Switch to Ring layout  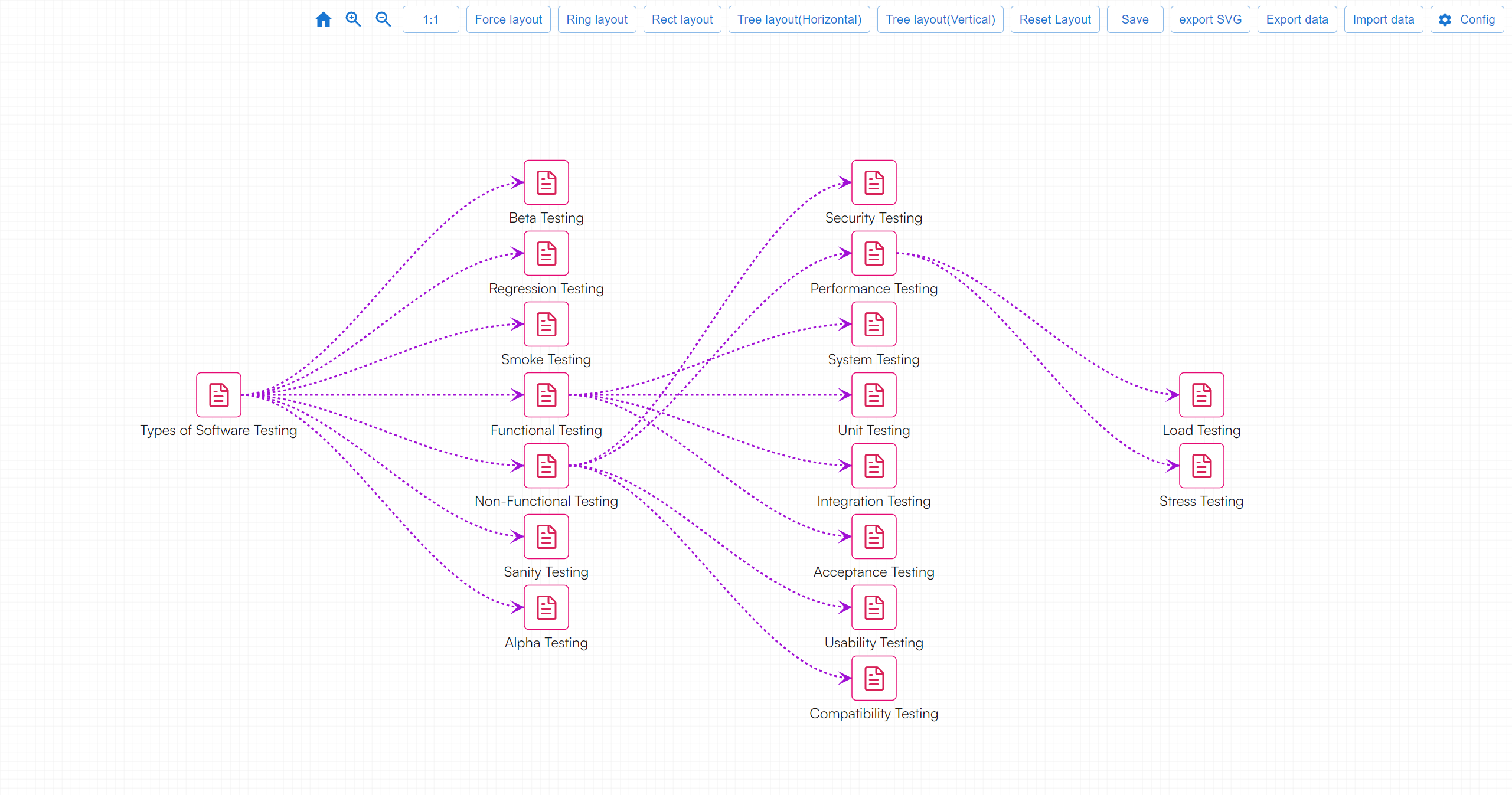pyautogui.click(x=597, y=19)
